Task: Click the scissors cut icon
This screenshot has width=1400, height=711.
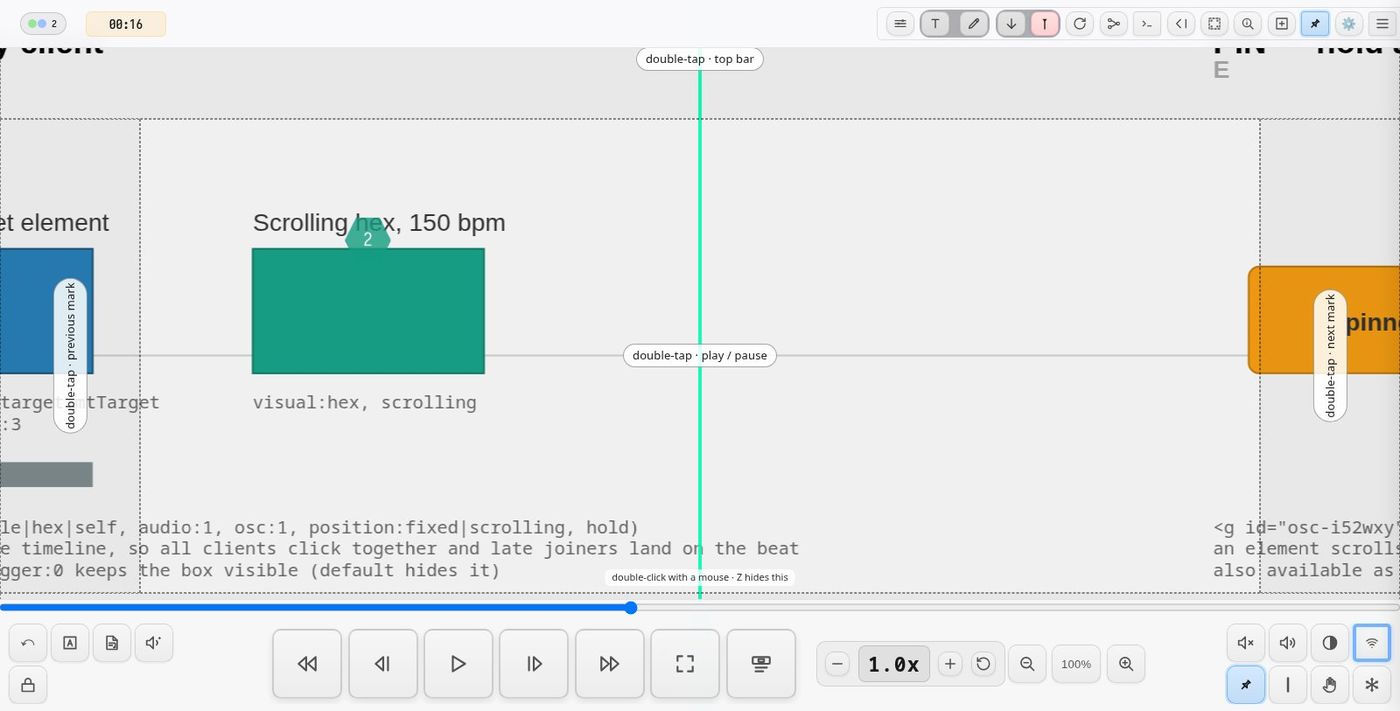Action: pos(1113,24)
